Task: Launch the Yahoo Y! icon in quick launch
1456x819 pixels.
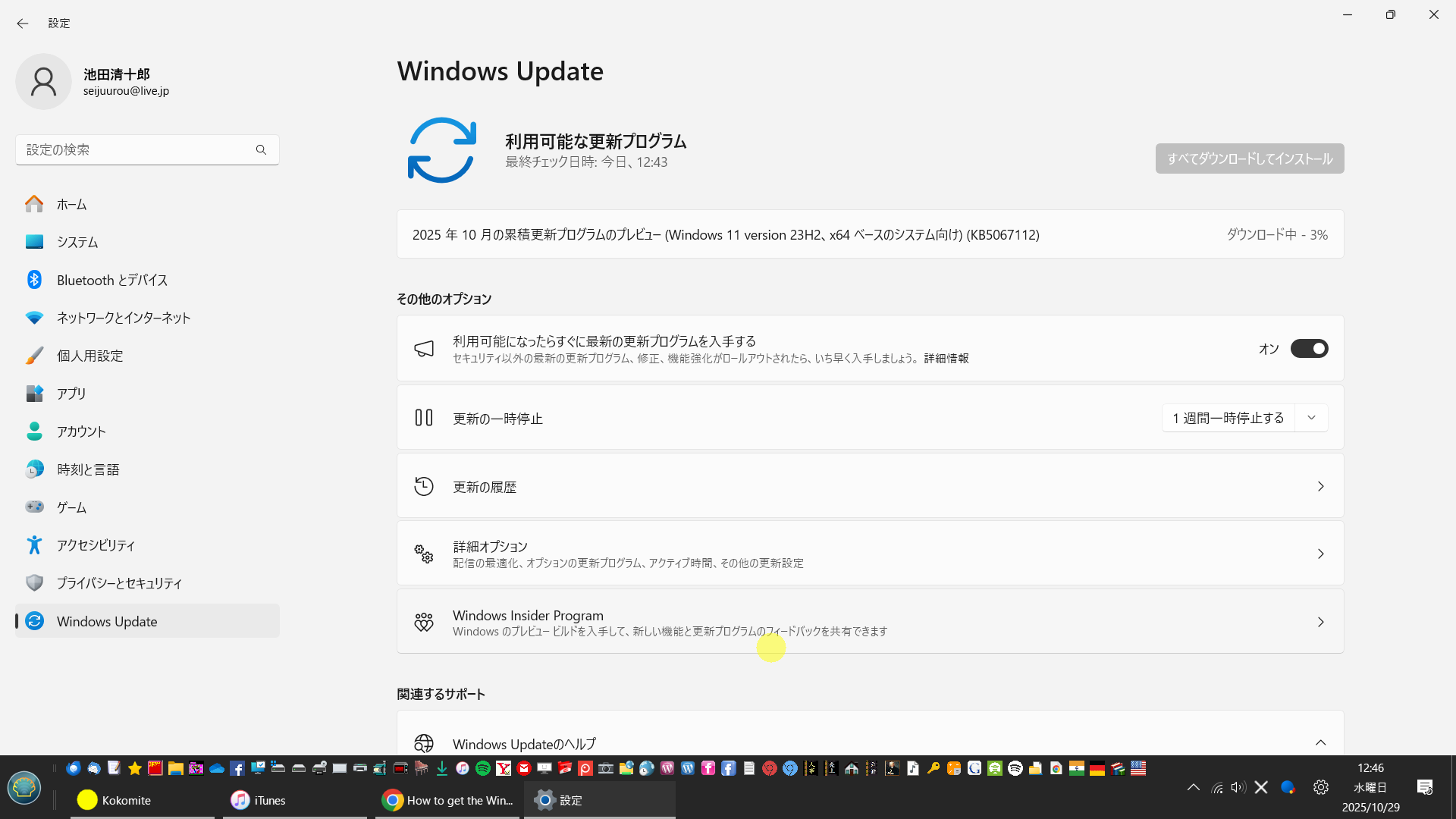Action: [x=504, y=768]
